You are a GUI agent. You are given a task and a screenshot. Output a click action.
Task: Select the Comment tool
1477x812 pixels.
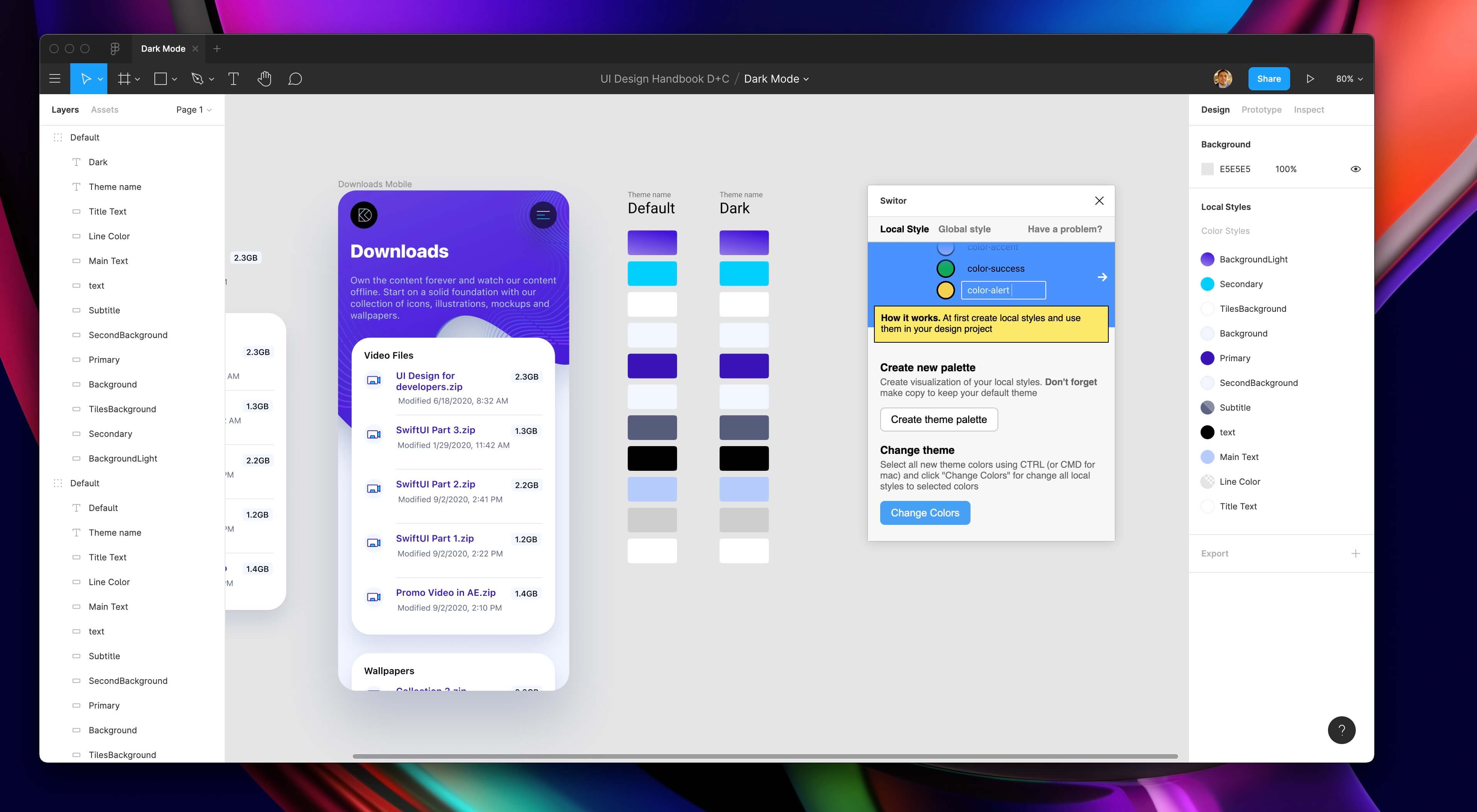coord(295,78)
